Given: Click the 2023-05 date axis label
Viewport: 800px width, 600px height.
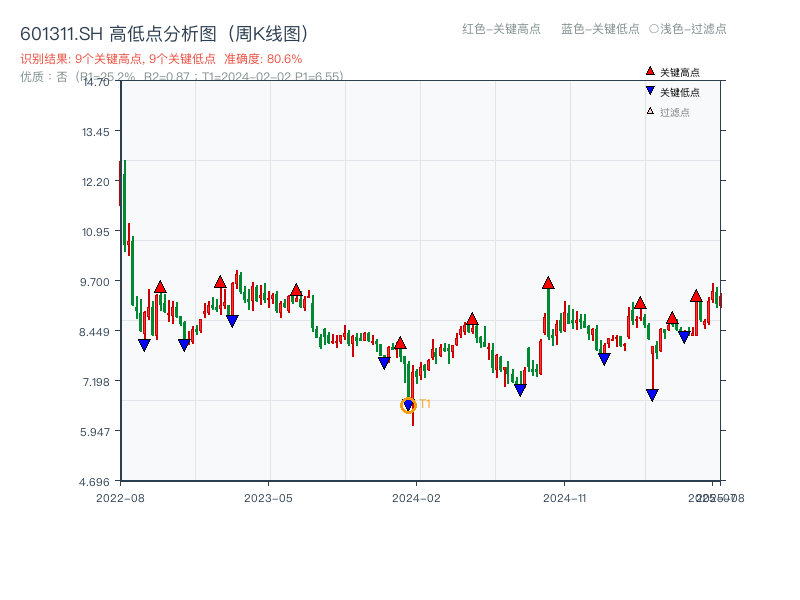Looking at the screenshot, I should (x=268, y=498).
